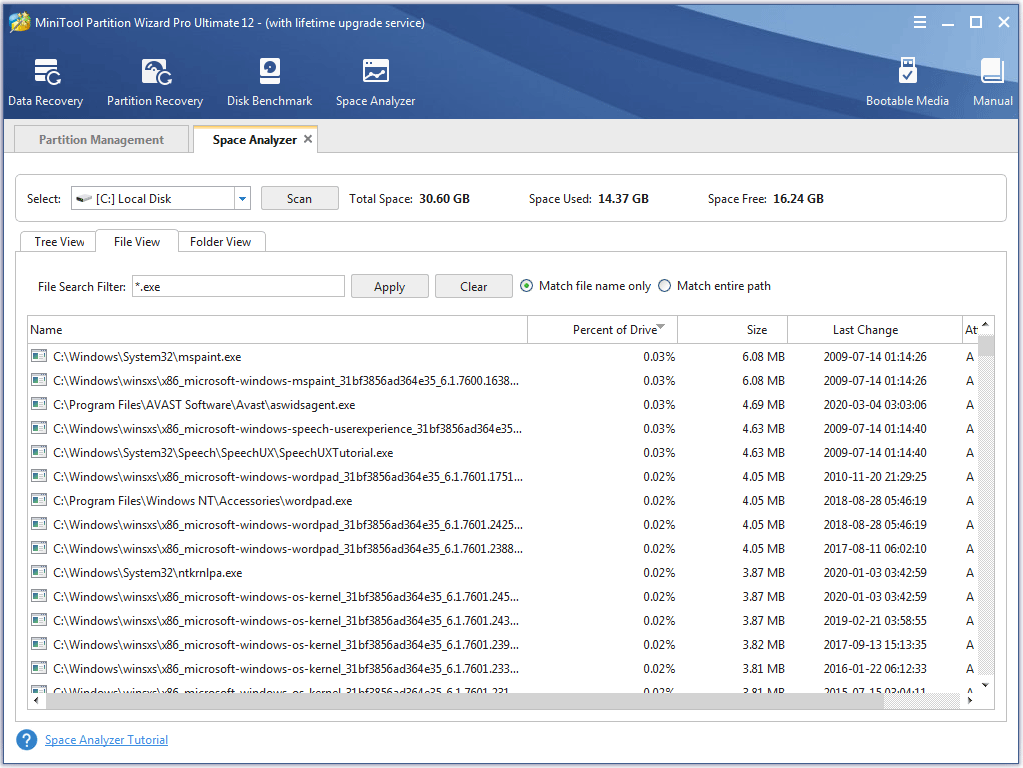Open the Bootable Media creator
The width and height of the screenshot is (1023, 768).
point(907,80)
